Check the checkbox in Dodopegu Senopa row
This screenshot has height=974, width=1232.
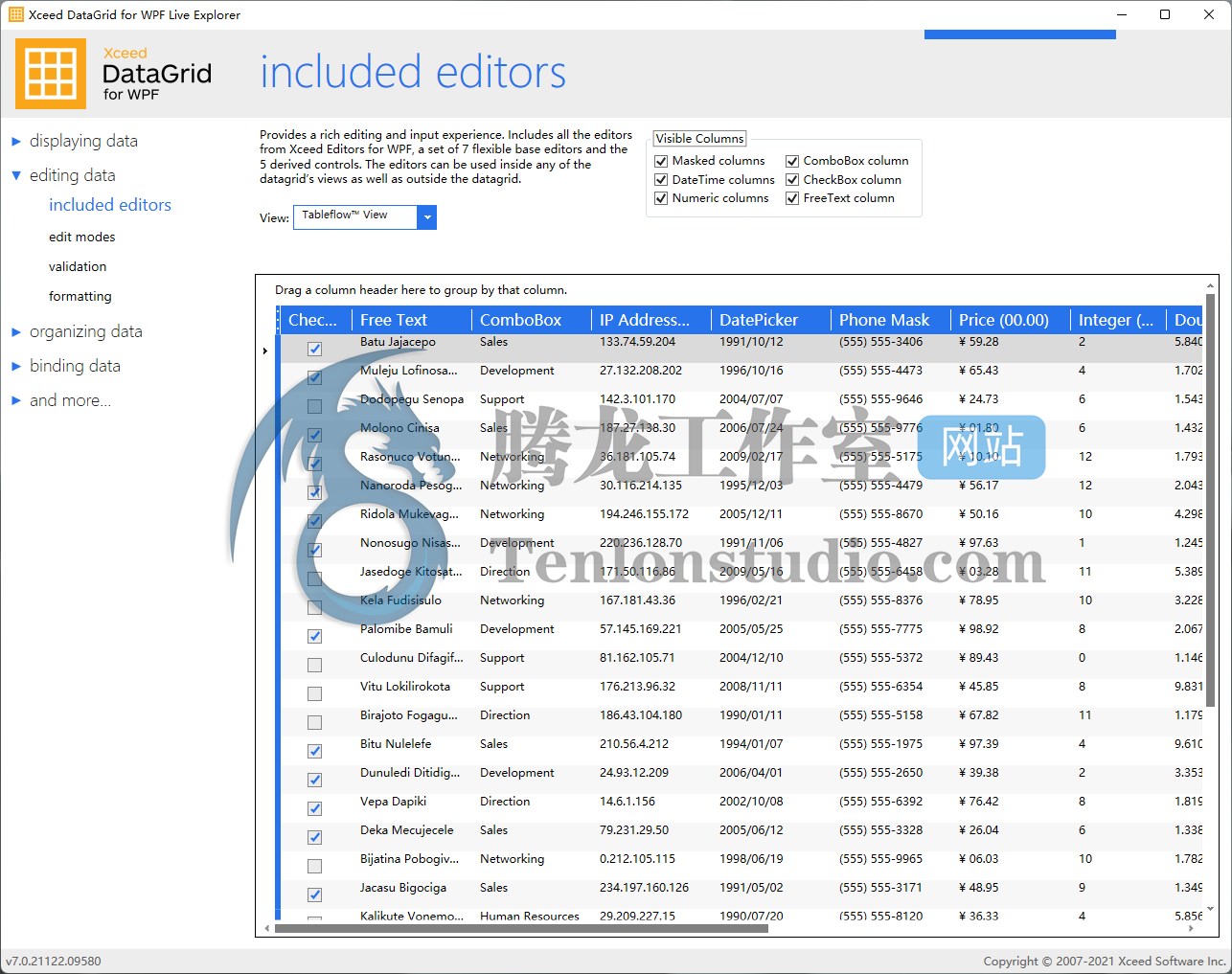[x=314, y=406]
